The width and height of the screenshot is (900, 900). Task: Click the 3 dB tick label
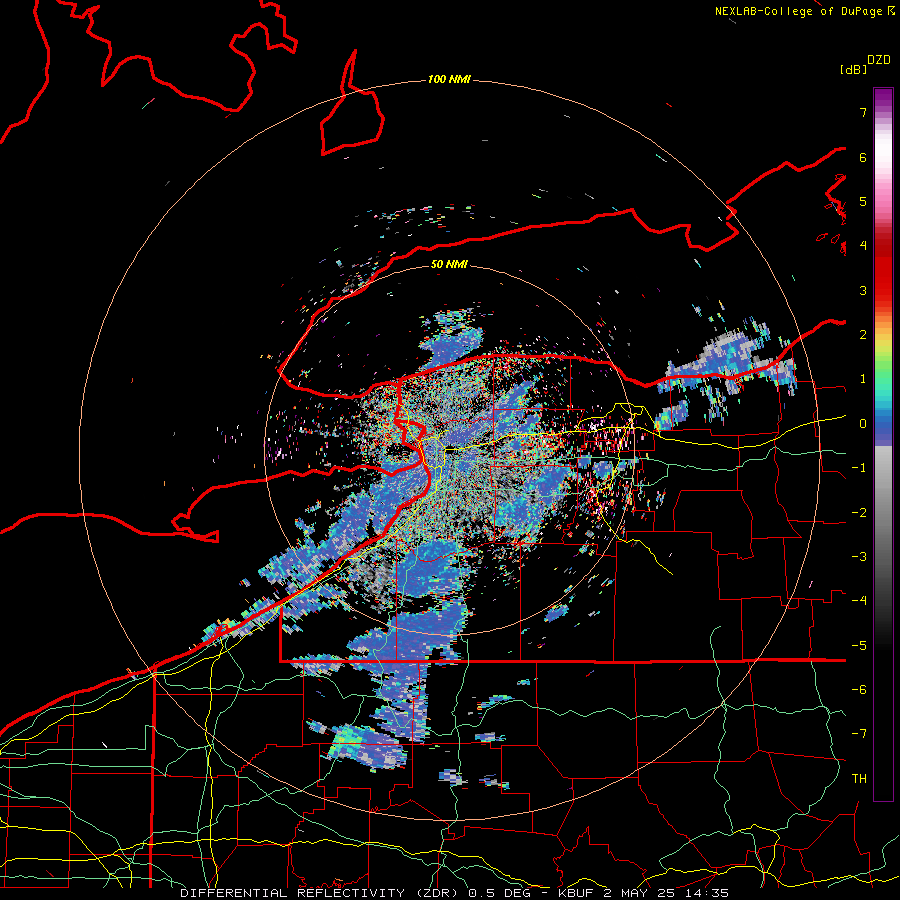coord(863,290)
